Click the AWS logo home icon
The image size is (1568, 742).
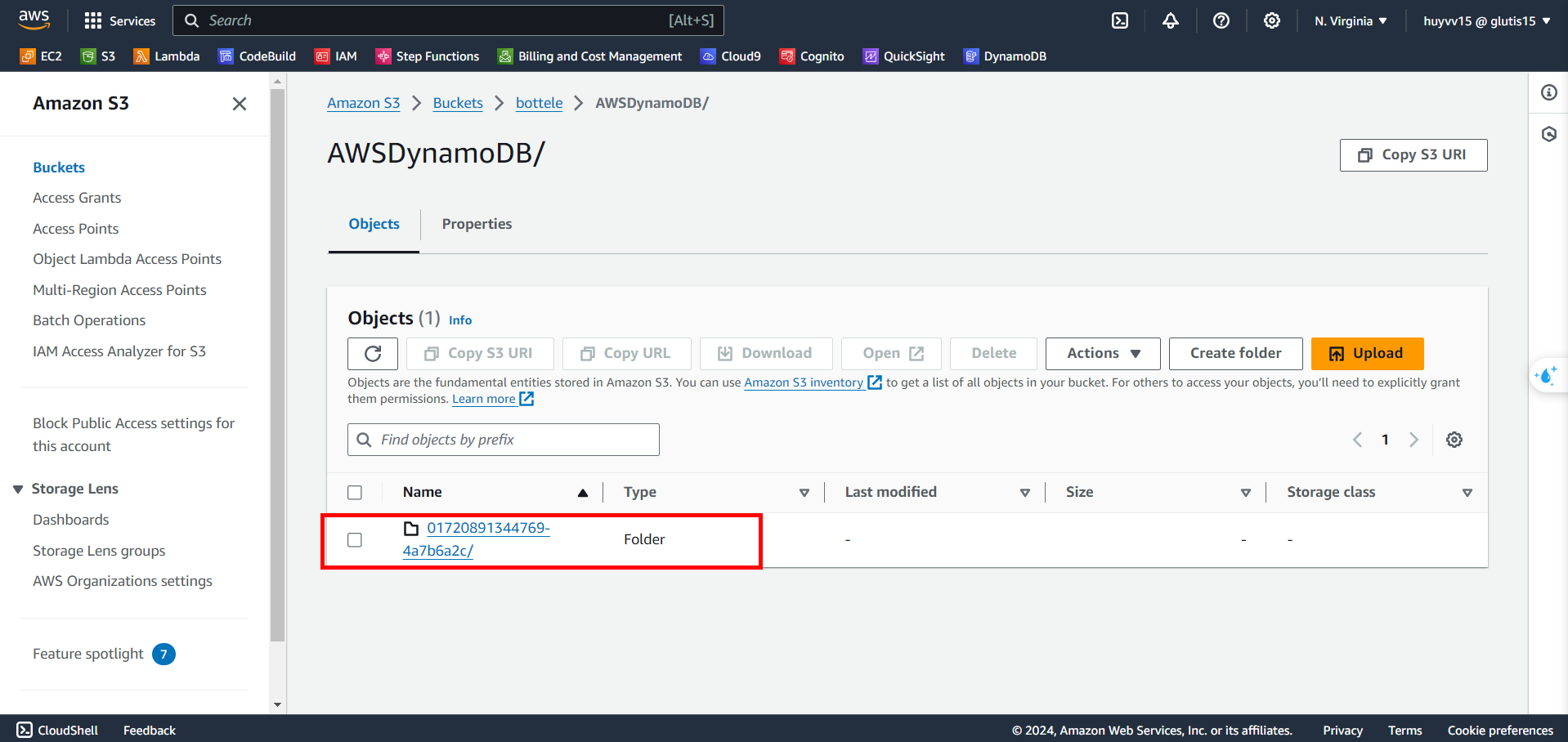click(34, 20)
